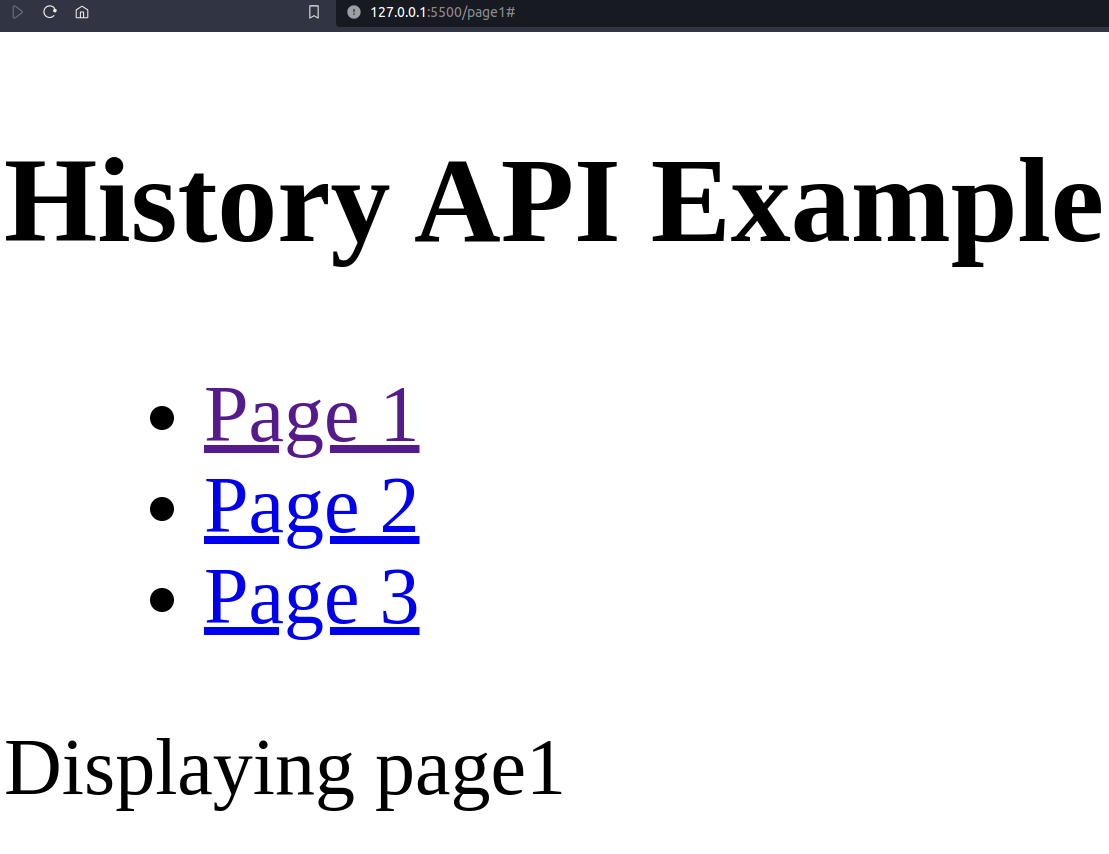Select the underlined Page 3 text

[312, 597]
